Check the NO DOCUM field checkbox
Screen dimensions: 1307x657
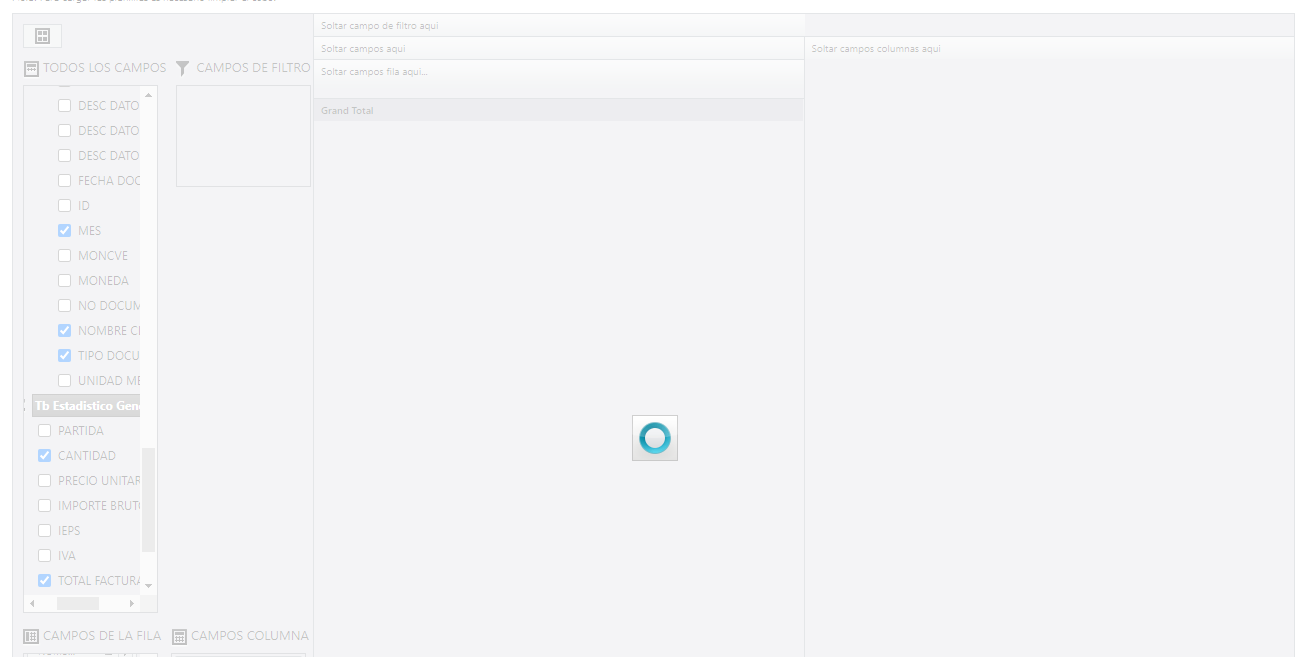(65, 306)
